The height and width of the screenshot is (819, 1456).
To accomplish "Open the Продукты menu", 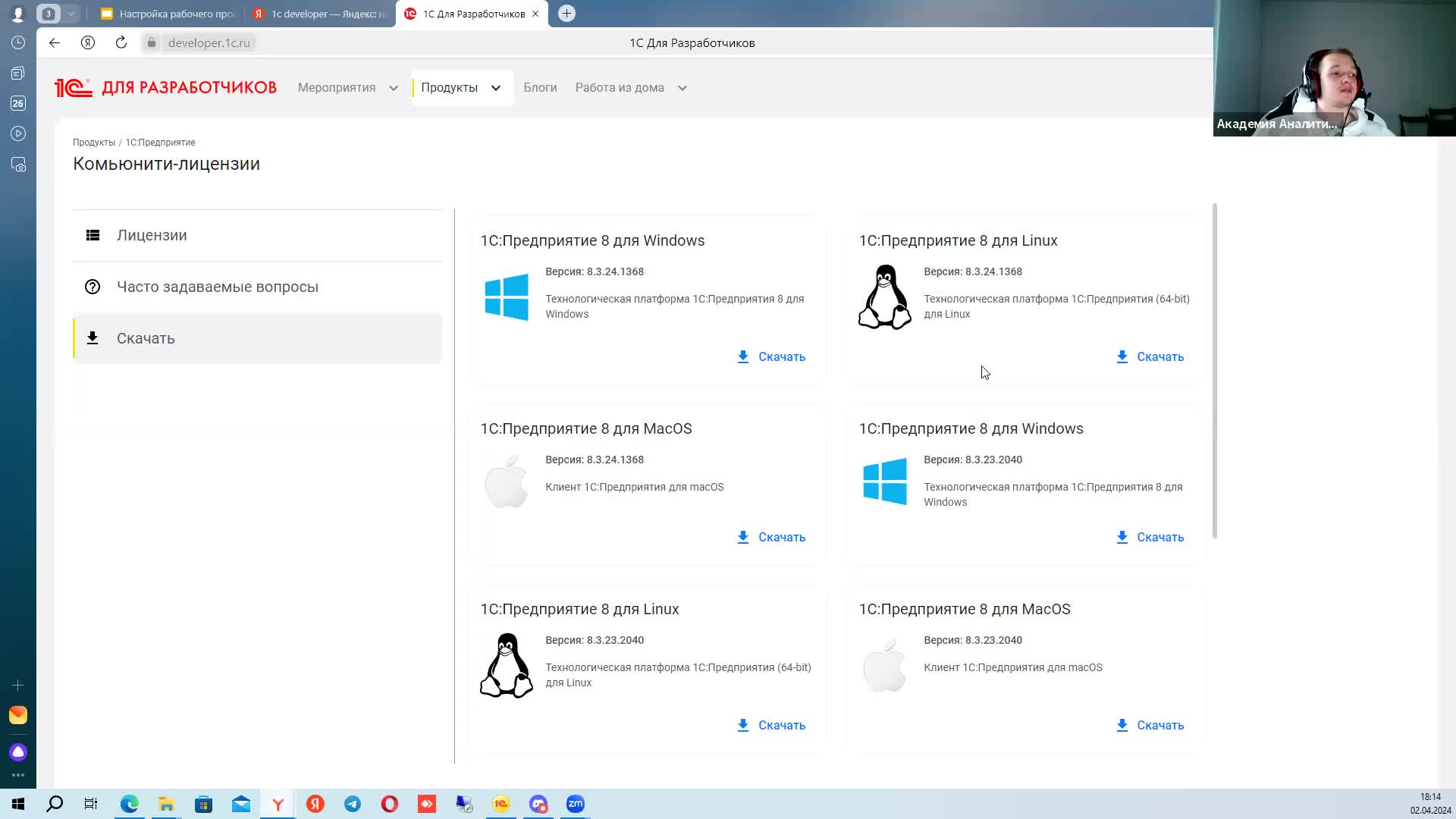I will [449, 87].
